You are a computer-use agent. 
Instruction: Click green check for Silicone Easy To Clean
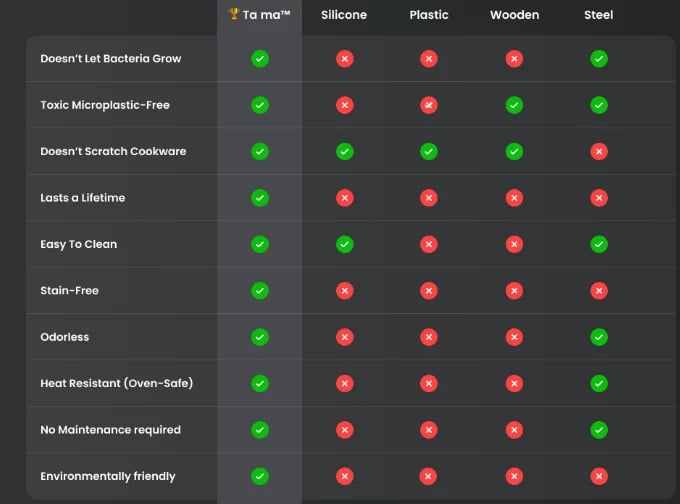(x=344, y=244)
